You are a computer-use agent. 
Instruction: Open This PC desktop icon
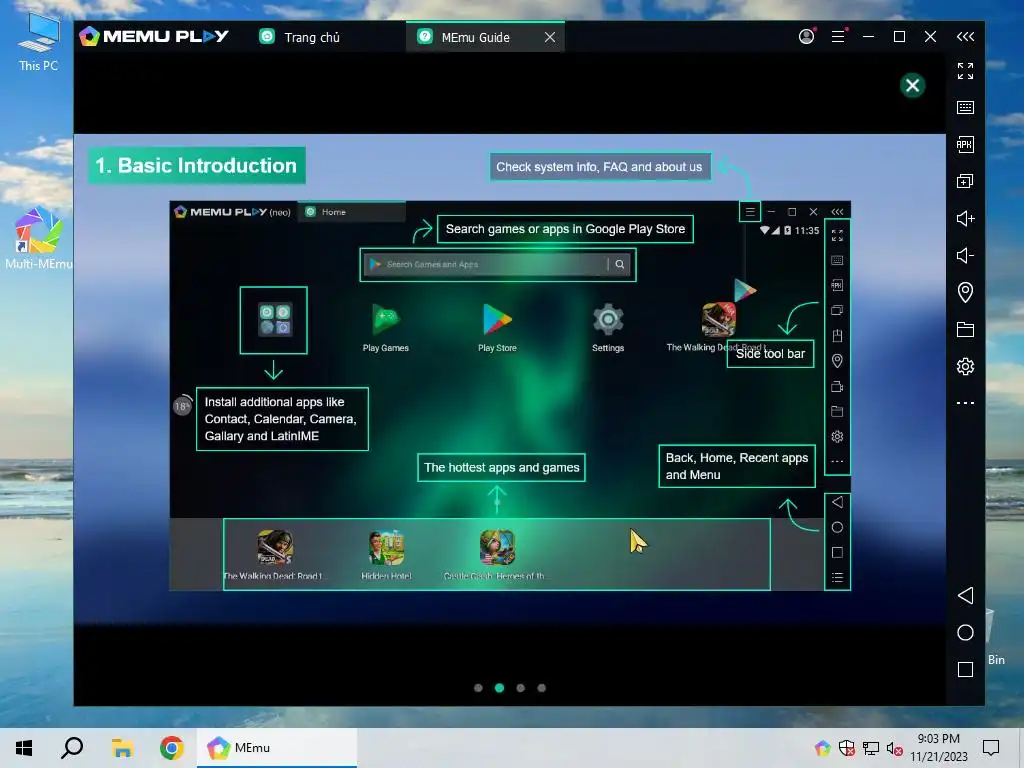click(38, 43)
